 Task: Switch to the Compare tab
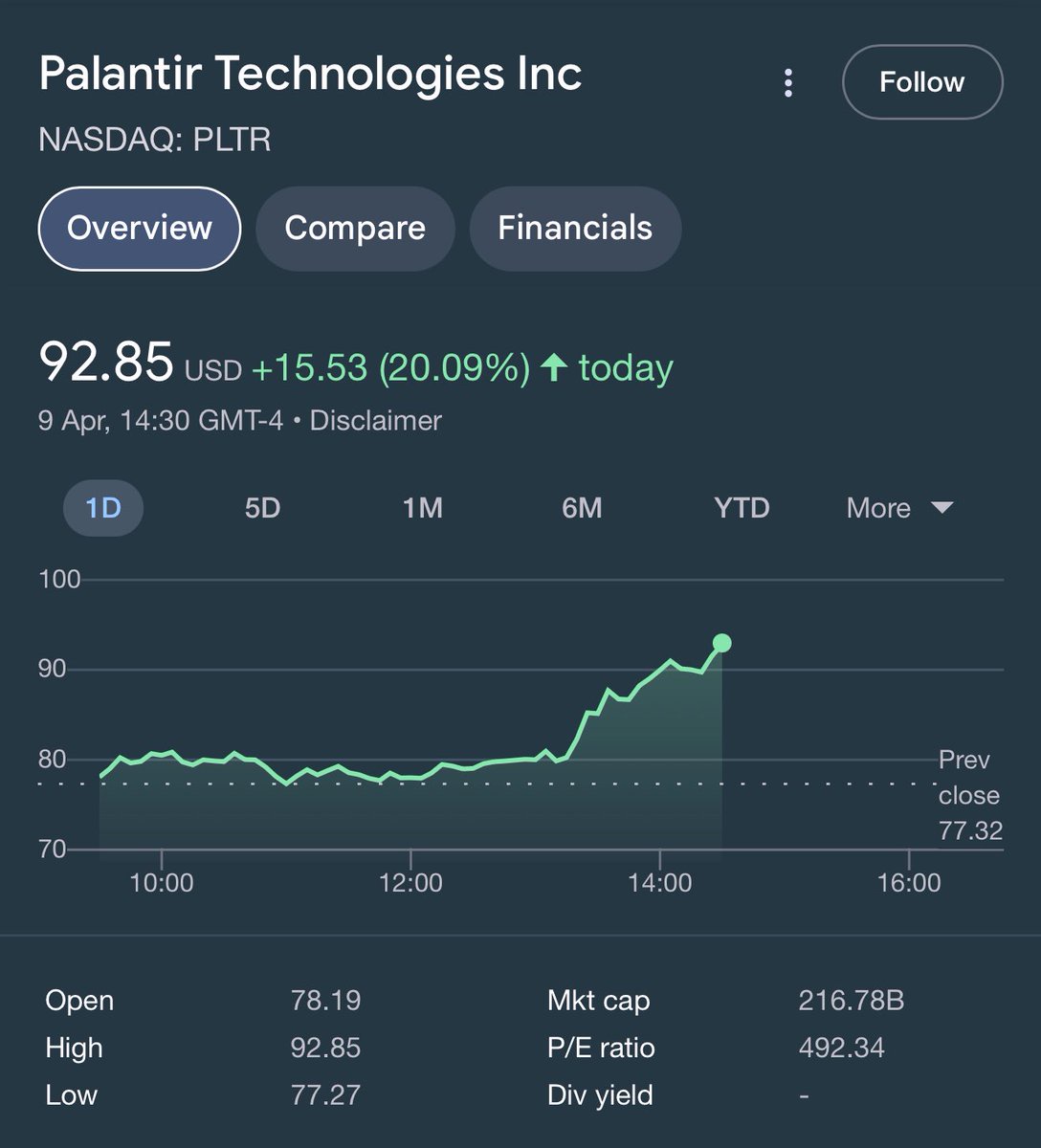[x=355, y=229]
